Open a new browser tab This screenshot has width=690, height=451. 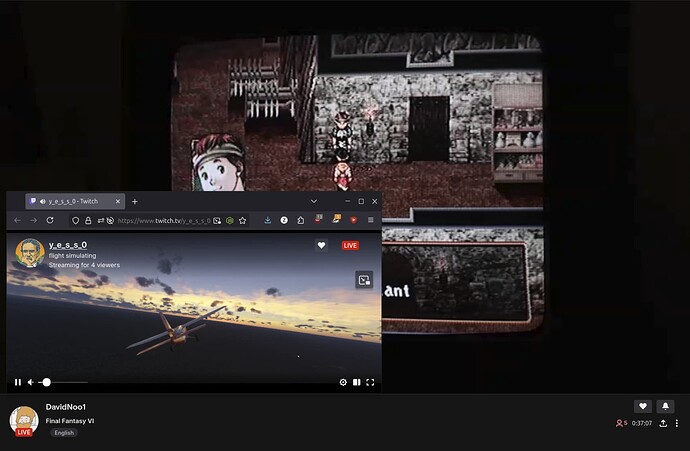135,201
